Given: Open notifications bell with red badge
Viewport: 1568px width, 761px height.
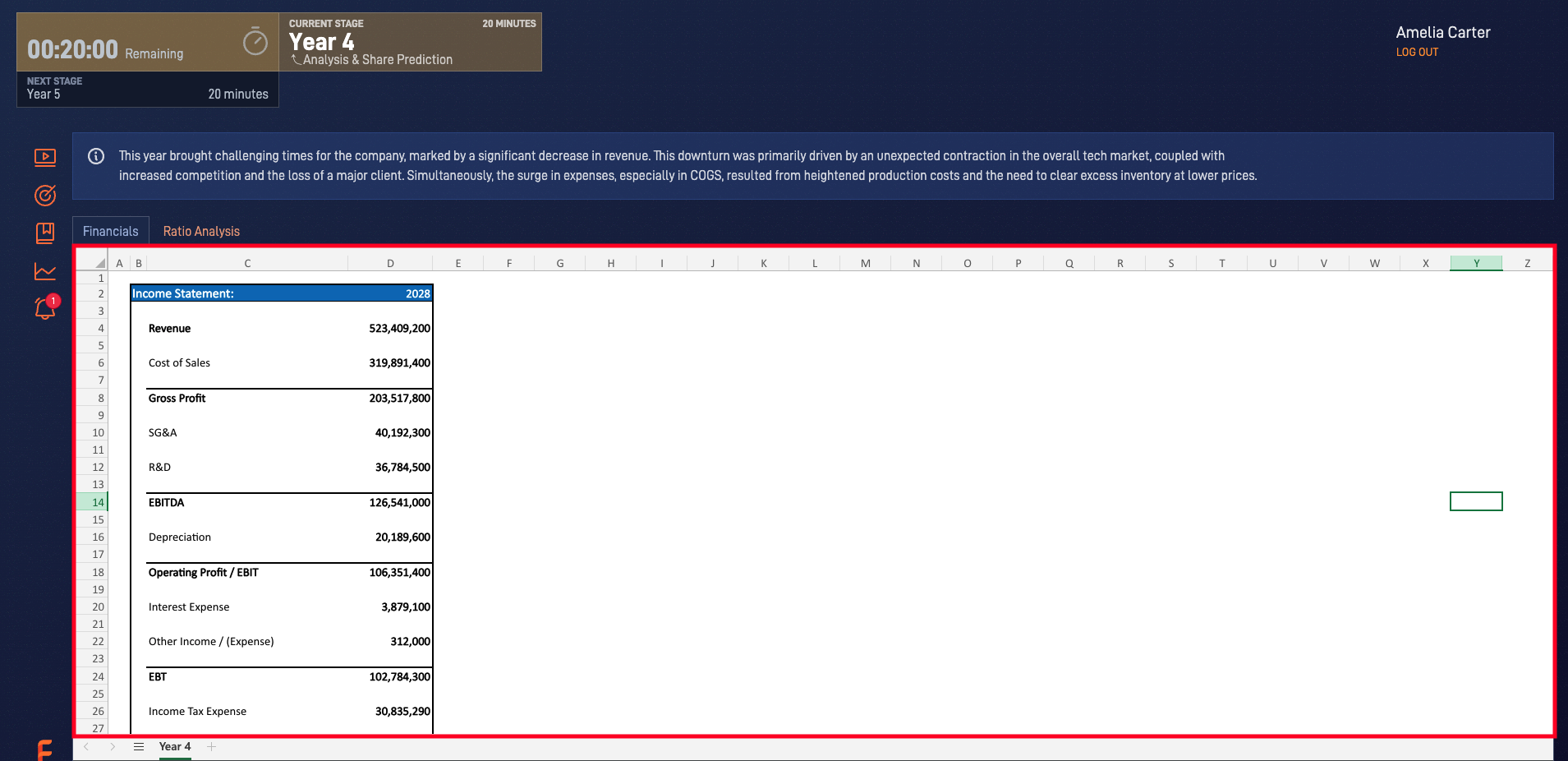Looking at the screenshot, I should [46, 307].
